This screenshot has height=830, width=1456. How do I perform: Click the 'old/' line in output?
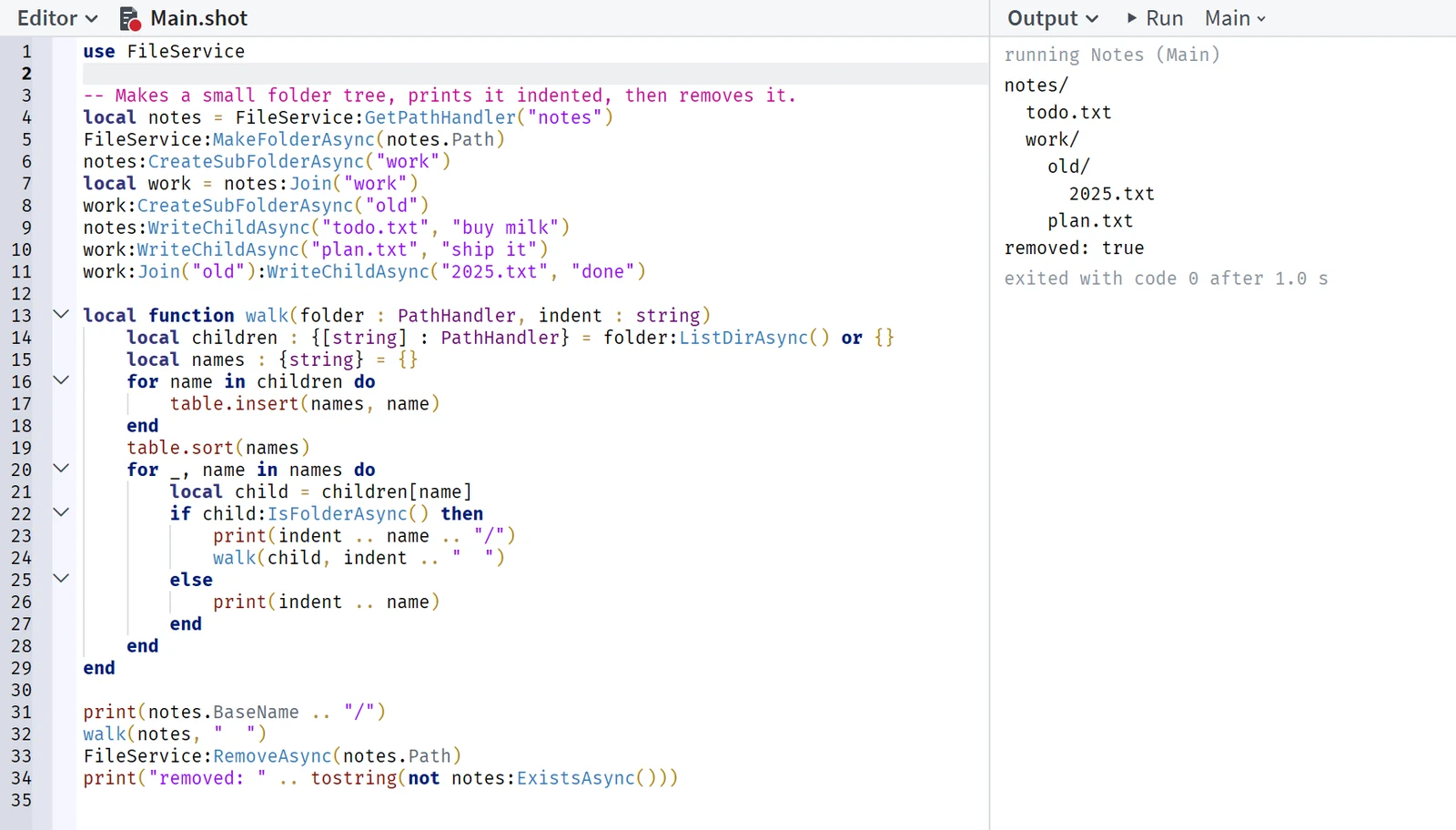pyautogui.click(x=1068, y=167)
